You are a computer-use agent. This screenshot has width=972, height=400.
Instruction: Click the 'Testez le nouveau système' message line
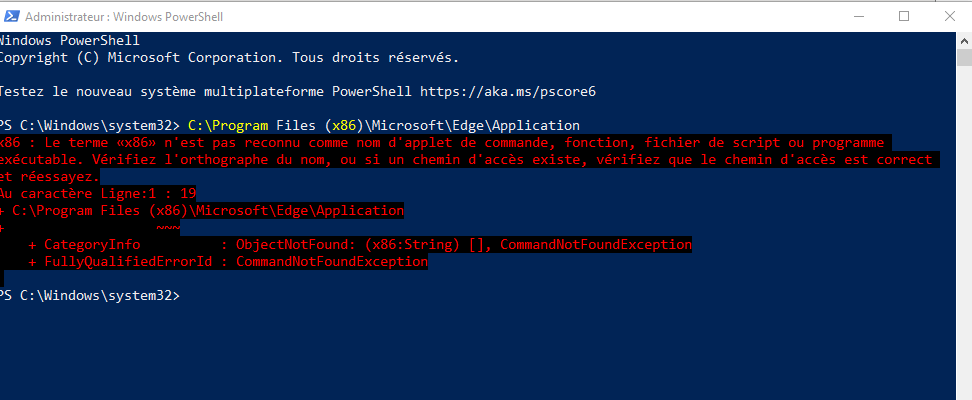point(298,92)
